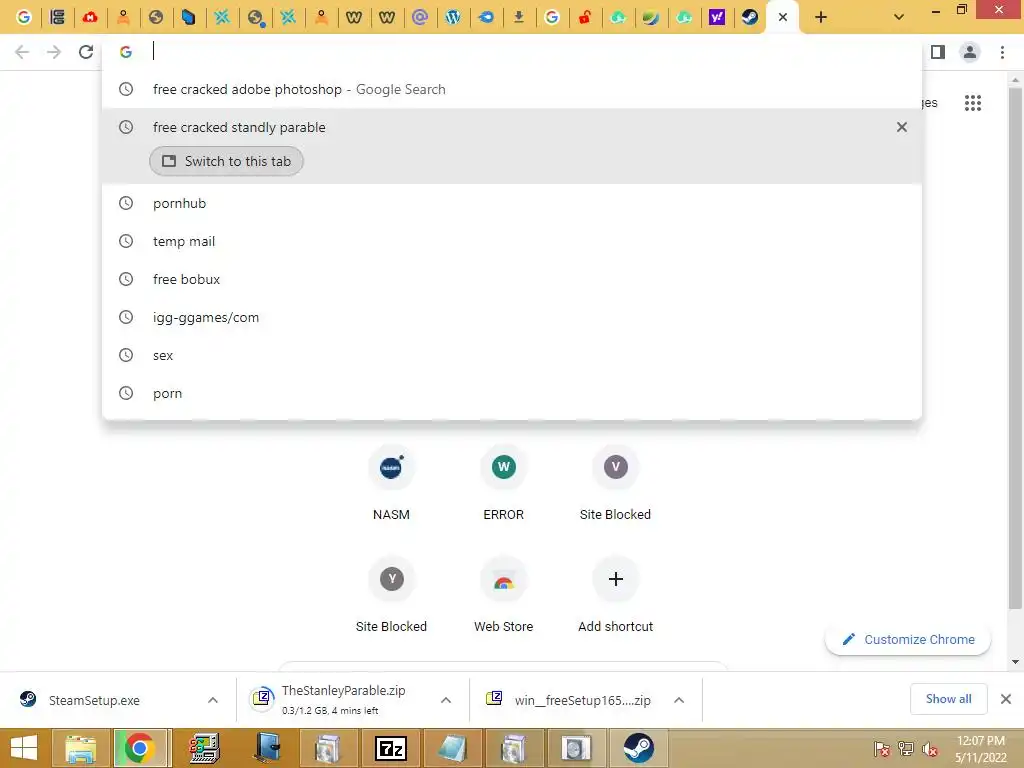Switch to the red padlock tab
The height and width of the screenshot is (768, 1024).
[584, 17]
